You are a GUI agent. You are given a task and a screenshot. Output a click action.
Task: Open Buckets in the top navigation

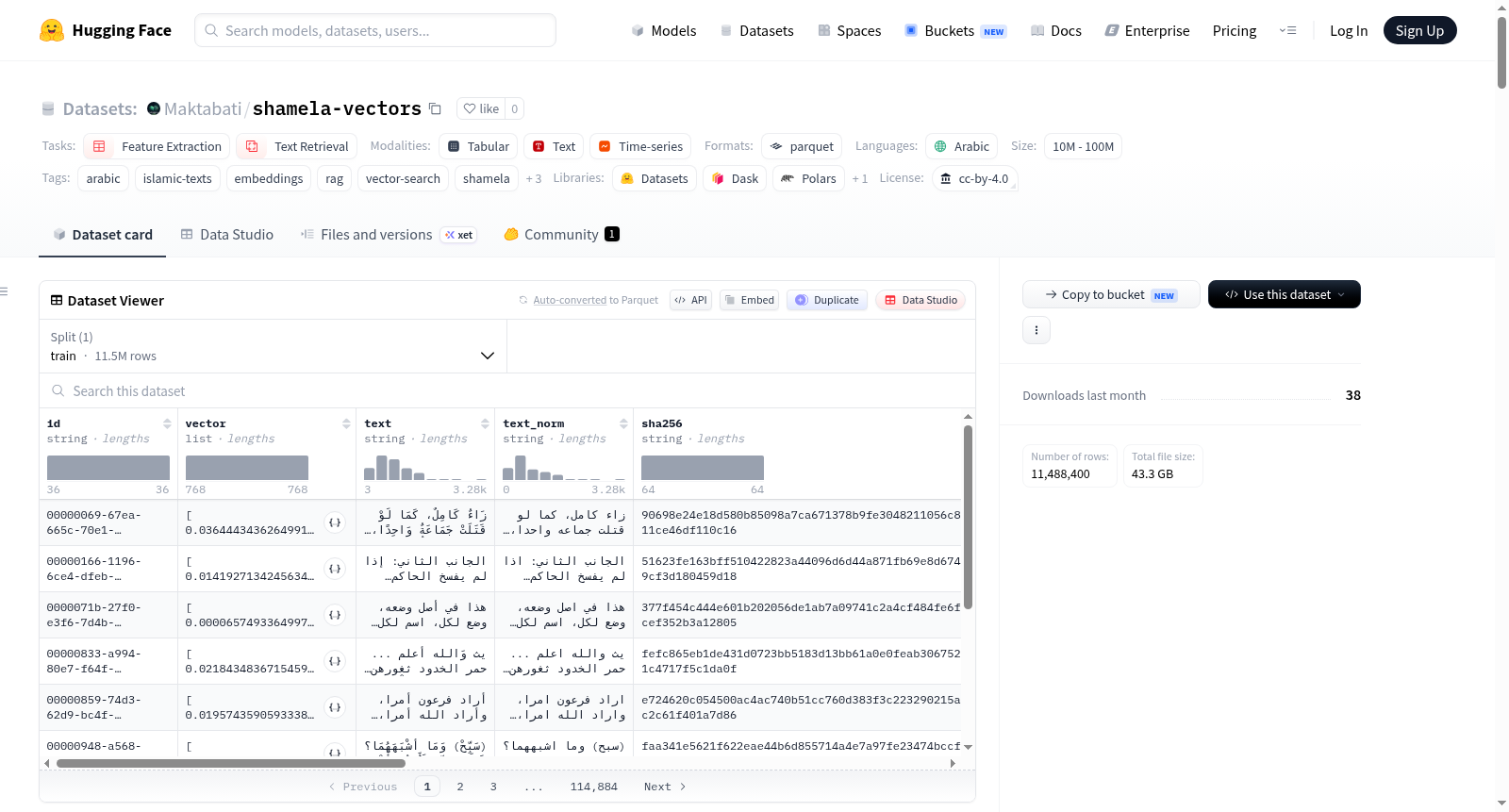click(x=955, y=30)
